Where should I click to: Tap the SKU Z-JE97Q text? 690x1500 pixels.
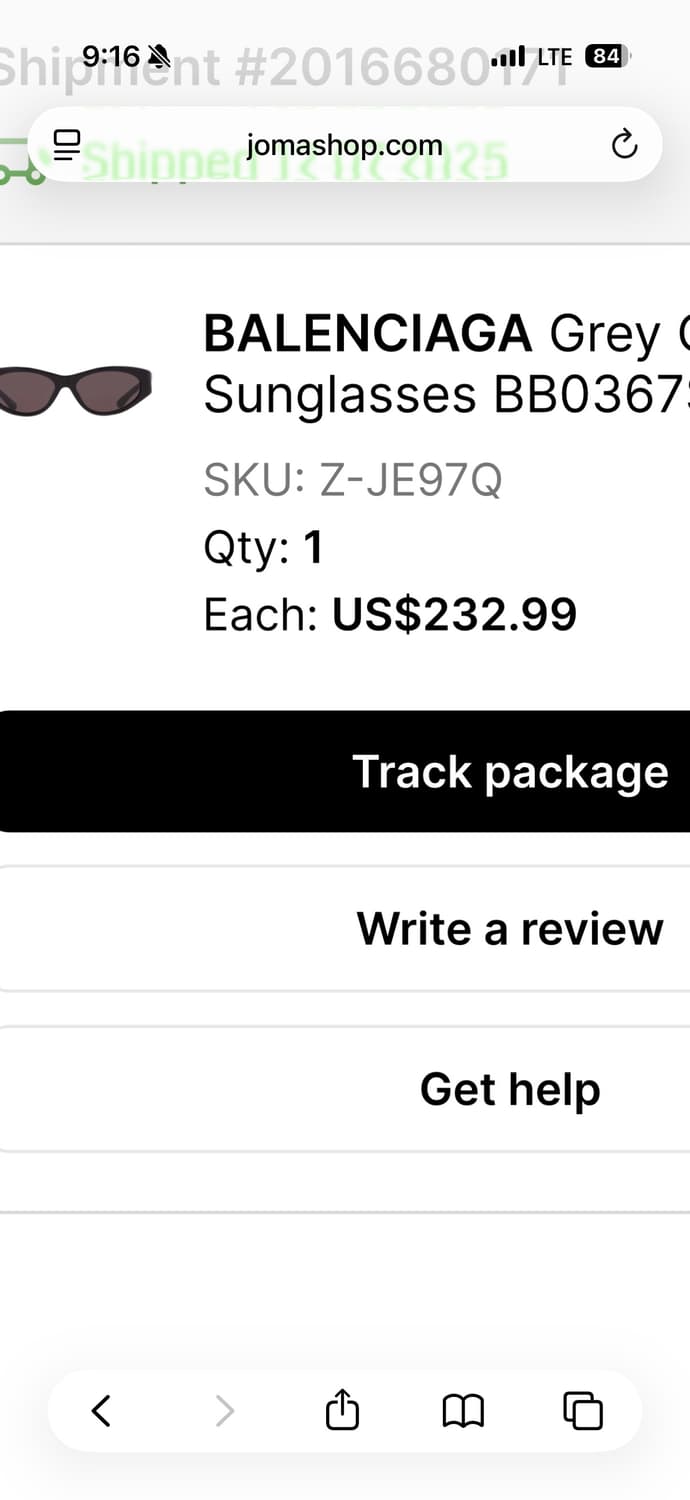coord(352,481)
